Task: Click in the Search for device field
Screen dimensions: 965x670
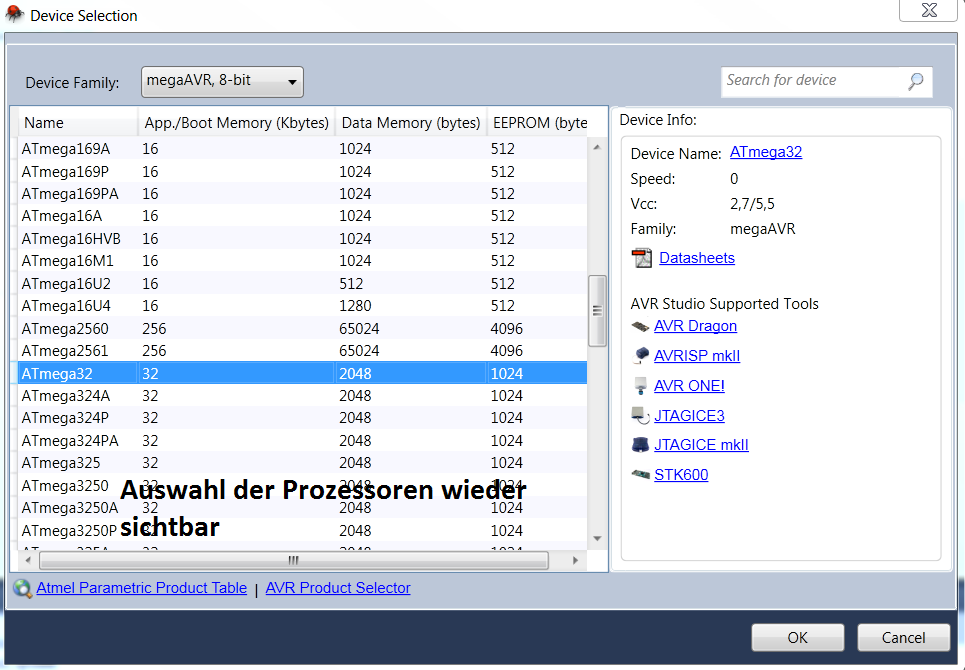Action: pyautogui.click(x=827, y=81)
